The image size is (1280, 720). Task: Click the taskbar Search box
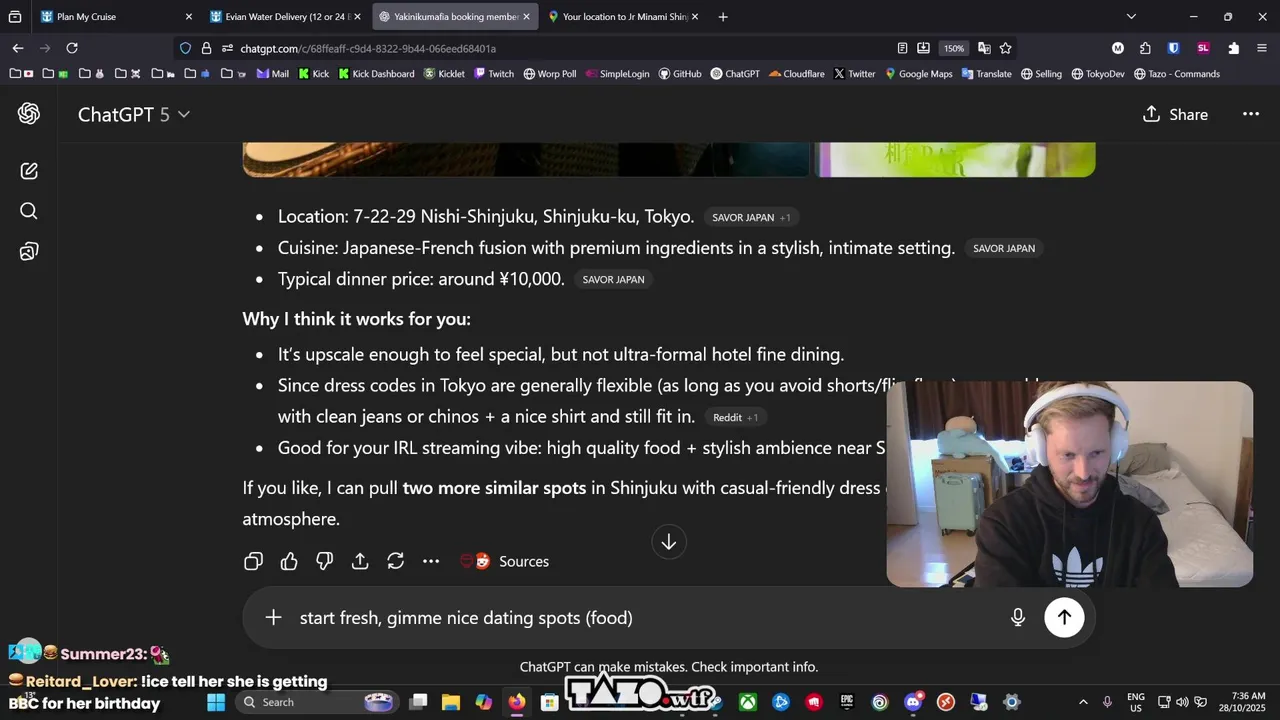(x=319, y=702)
